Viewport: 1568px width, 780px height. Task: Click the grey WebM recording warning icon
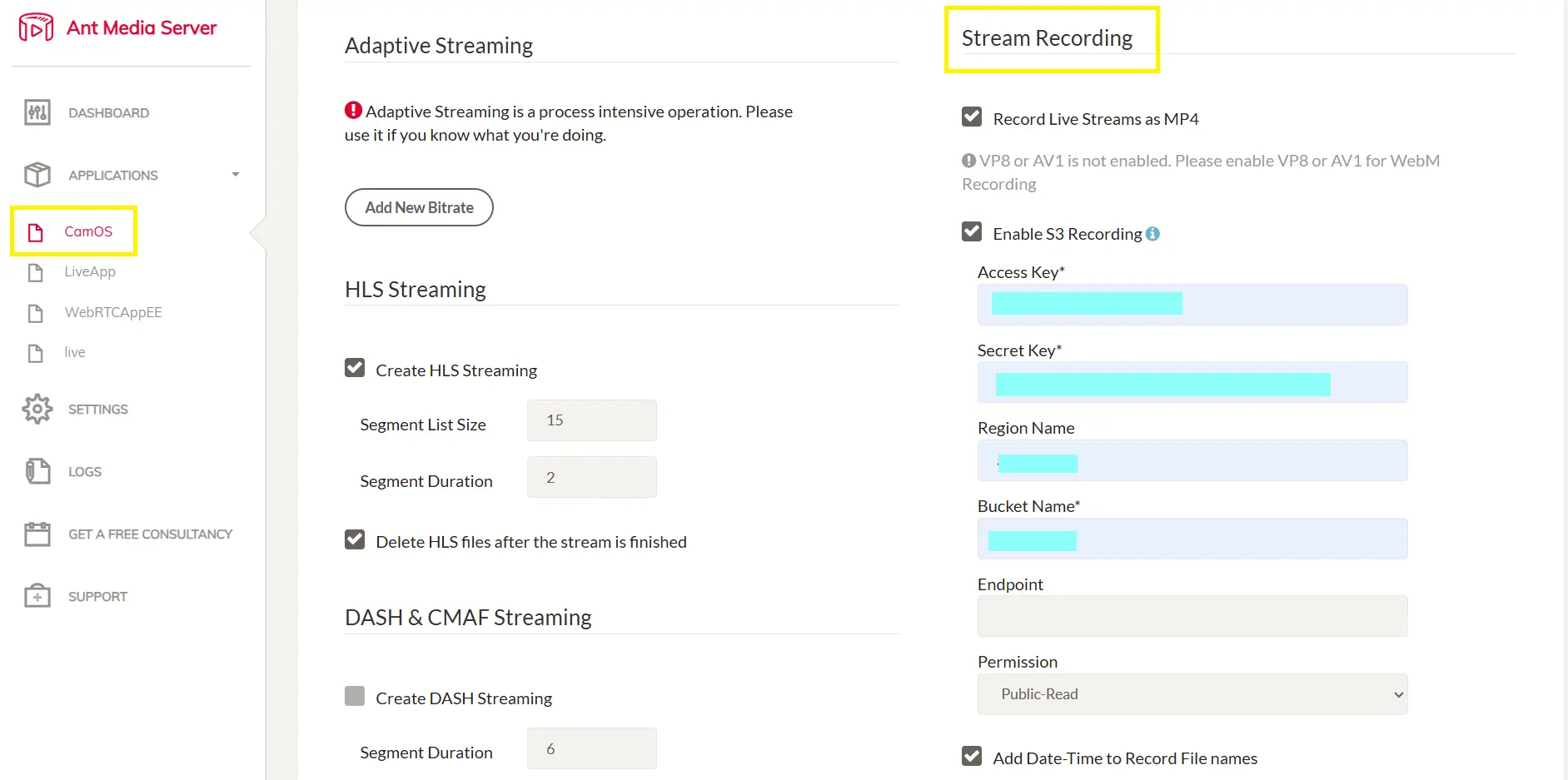pos(968,161)
